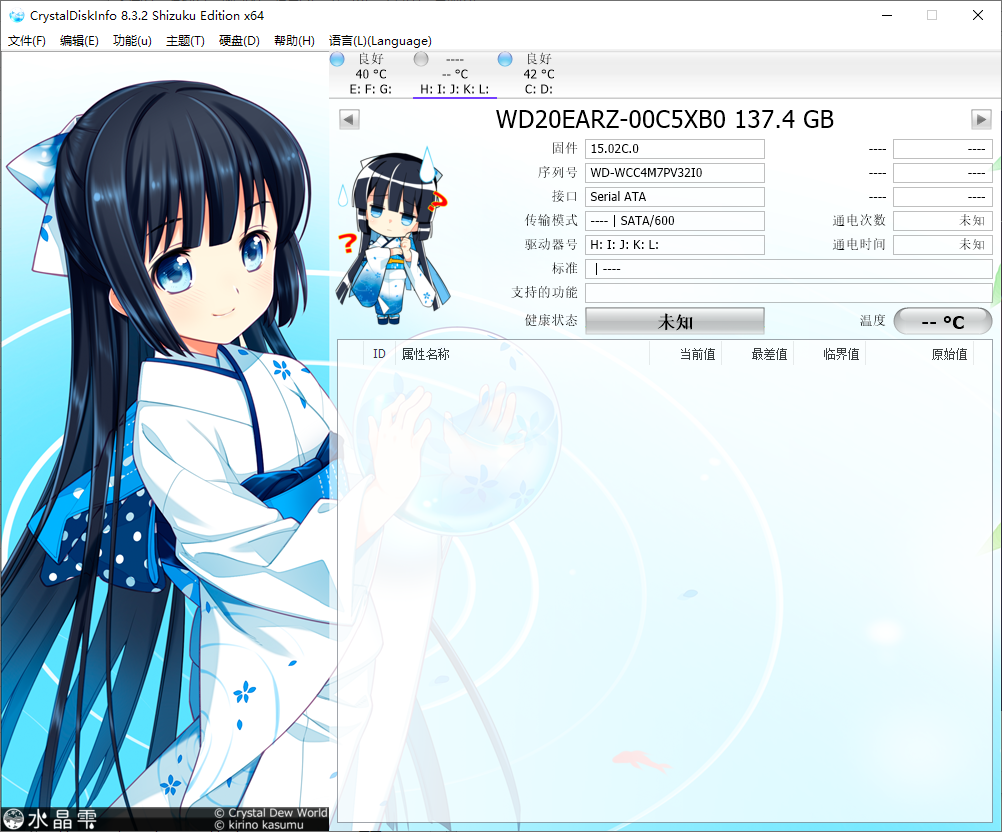This screenshot has width=1002, height=832.
Task: Click the transfer mode field SATA/600
Action: point(675,221)
